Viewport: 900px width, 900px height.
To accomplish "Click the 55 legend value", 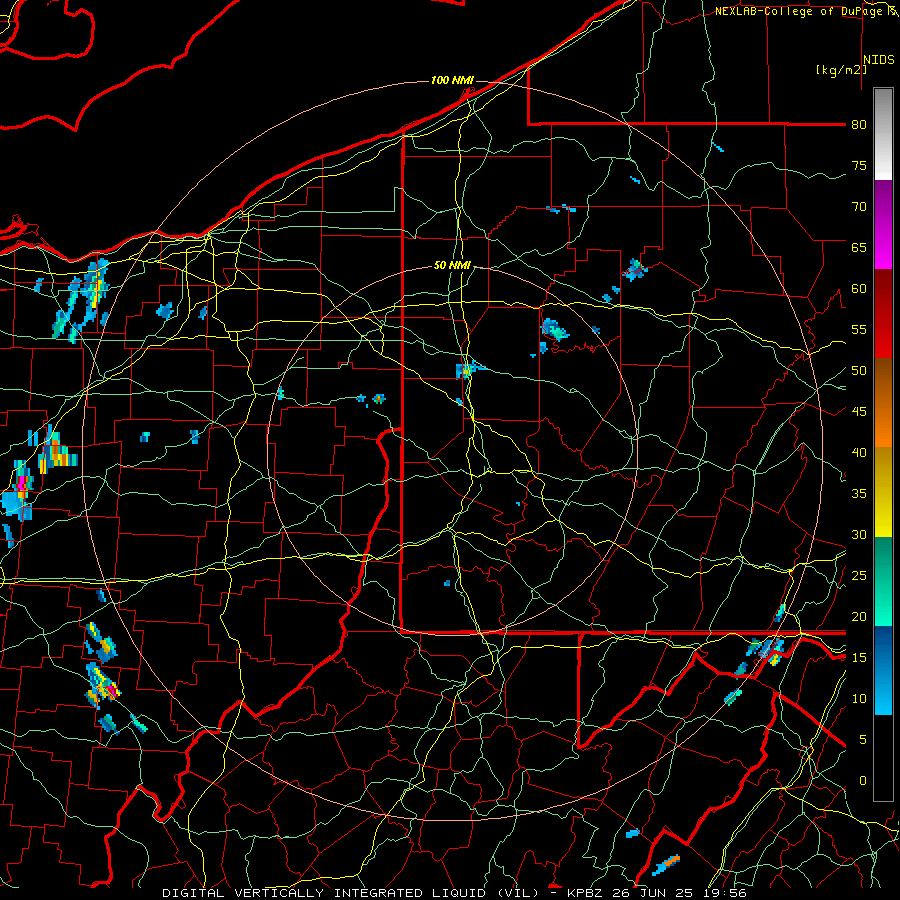I will tap(859, 329).
